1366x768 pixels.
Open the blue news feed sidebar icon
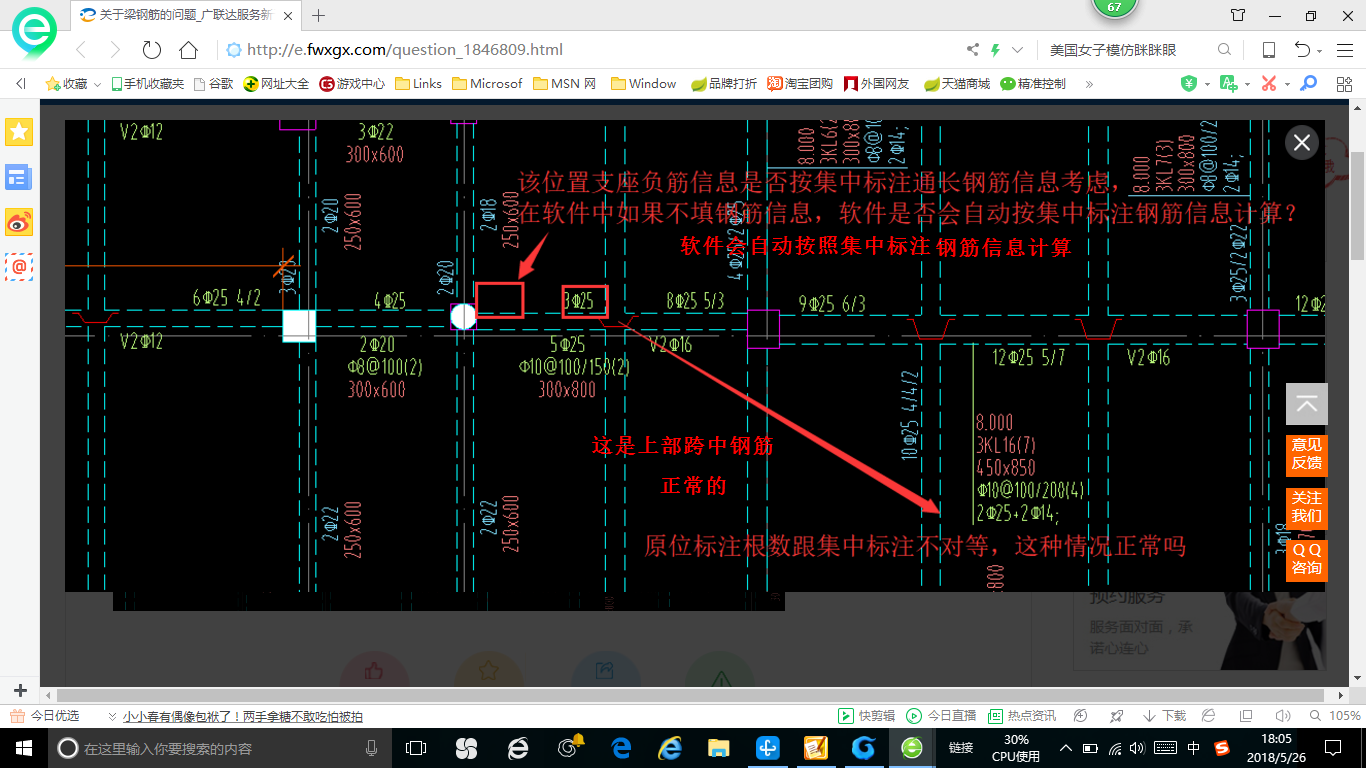coord(20,177)
